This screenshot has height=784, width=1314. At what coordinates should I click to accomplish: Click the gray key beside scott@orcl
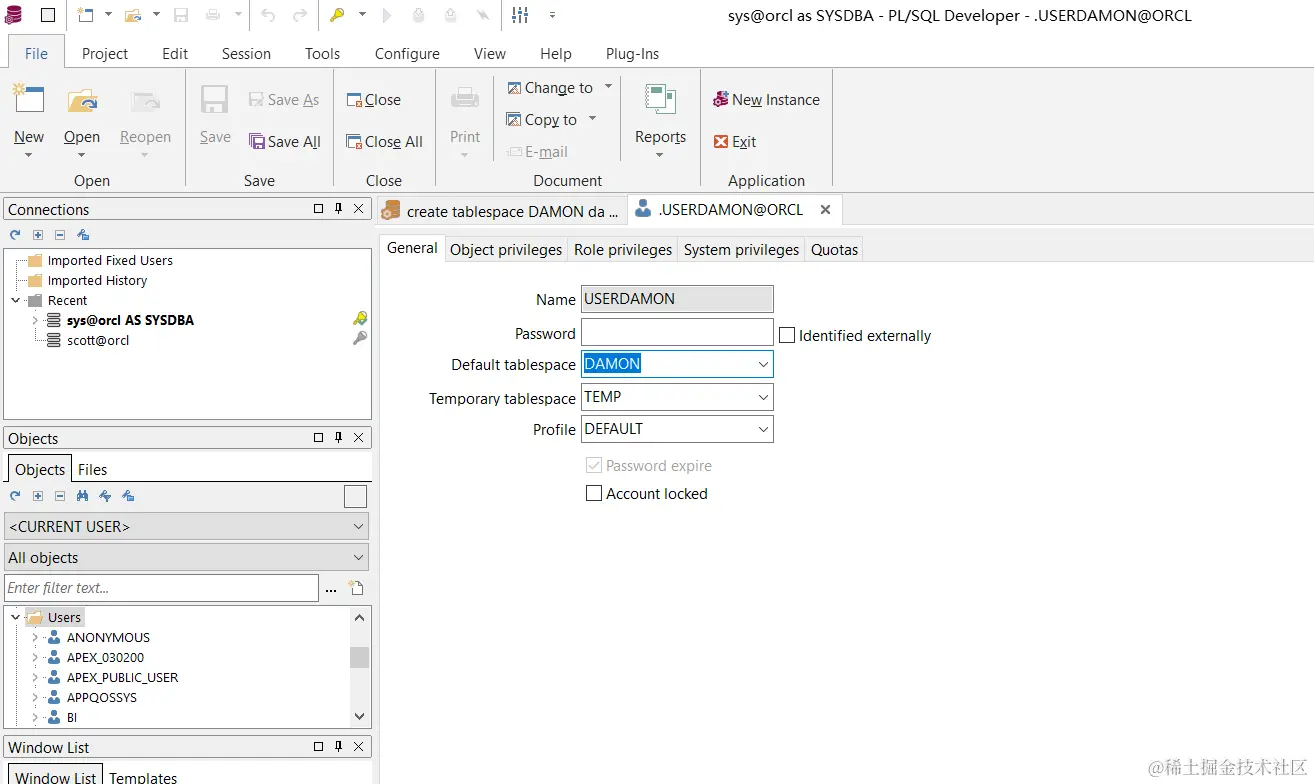tap(360, 339)
